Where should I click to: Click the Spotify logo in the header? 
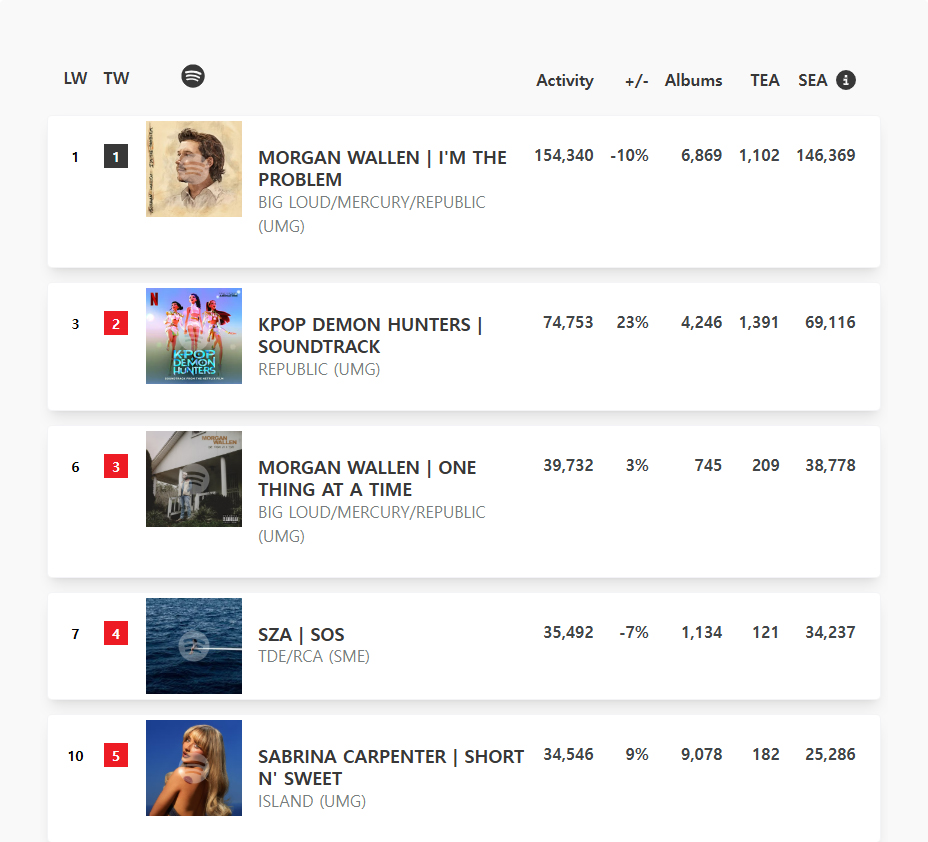point(193,76)
